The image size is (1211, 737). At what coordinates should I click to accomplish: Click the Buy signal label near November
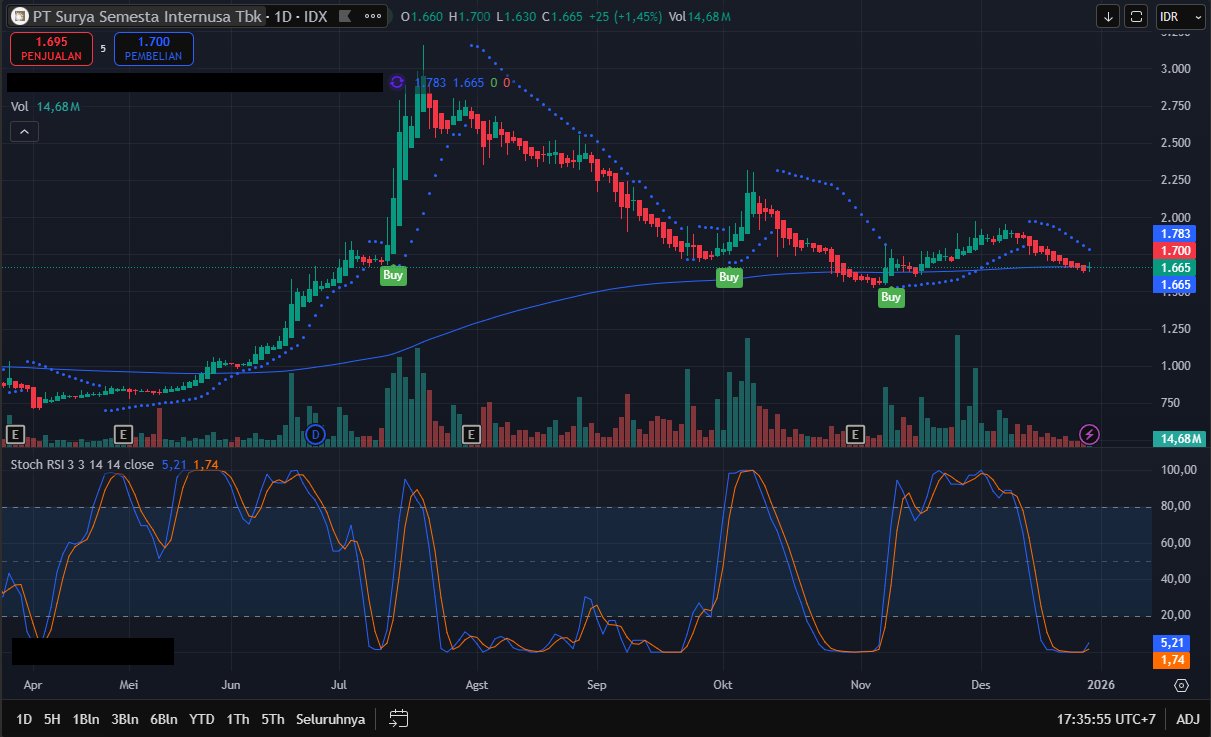[x=890, y=297]
